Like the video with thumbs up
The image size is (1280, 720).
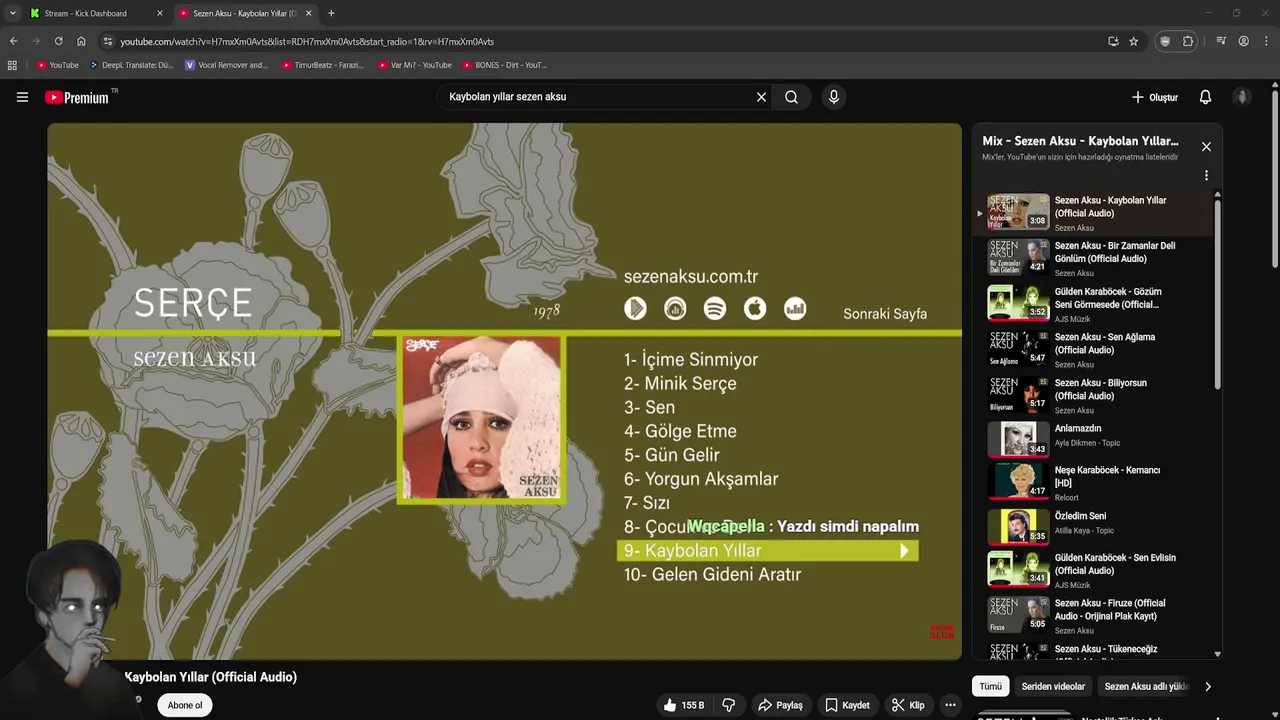(684, 705)
